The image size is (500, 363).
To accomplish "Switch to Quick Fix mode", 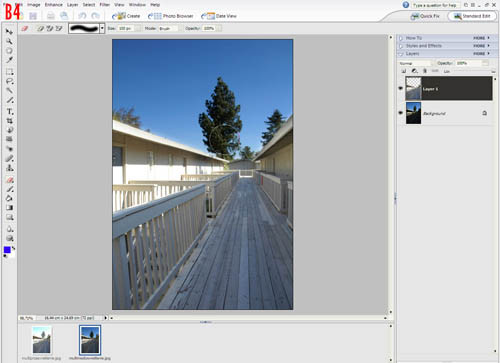I will point(426,16).
